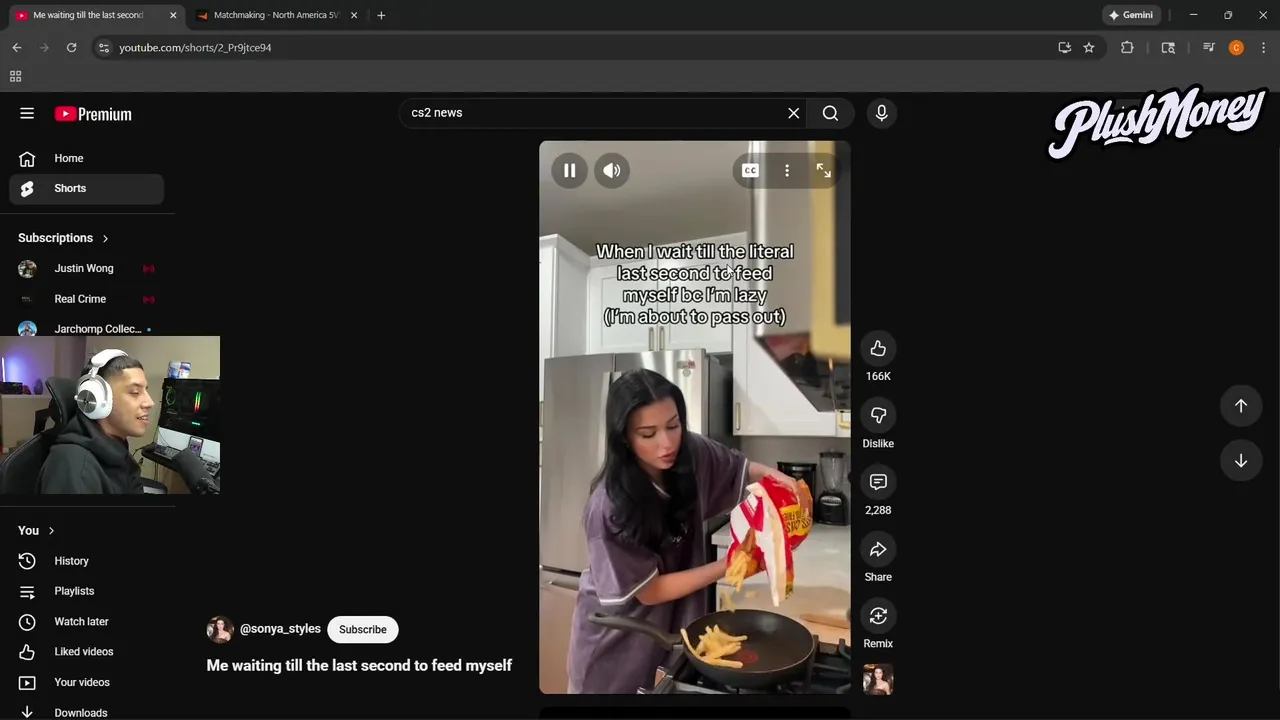
Task: Dislike this Short
Action: pos(878,415)
